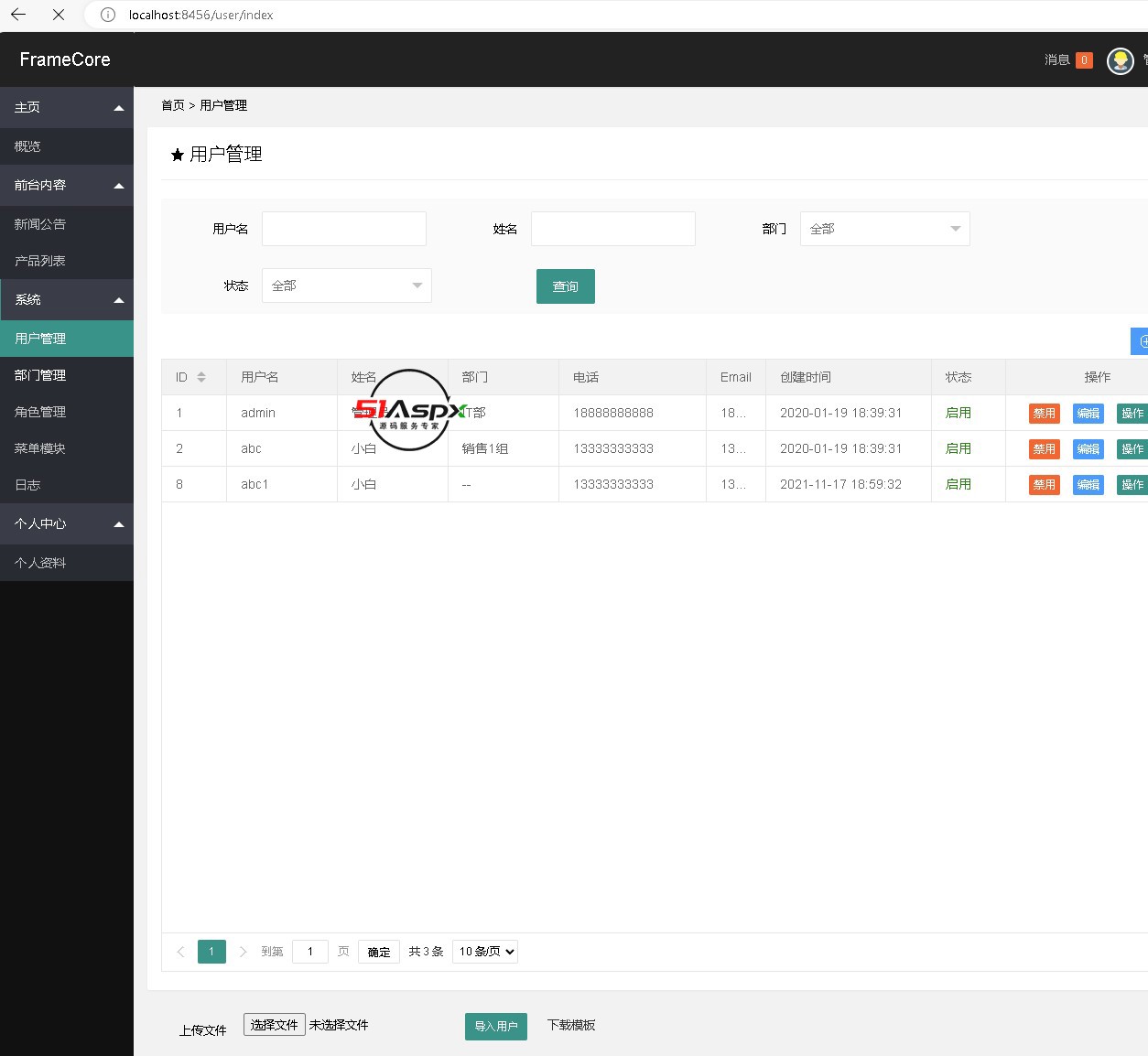The width and height of the screenshot is (1148, 1056).
Task: Click the FrameCore logo text
Action: 65,59
